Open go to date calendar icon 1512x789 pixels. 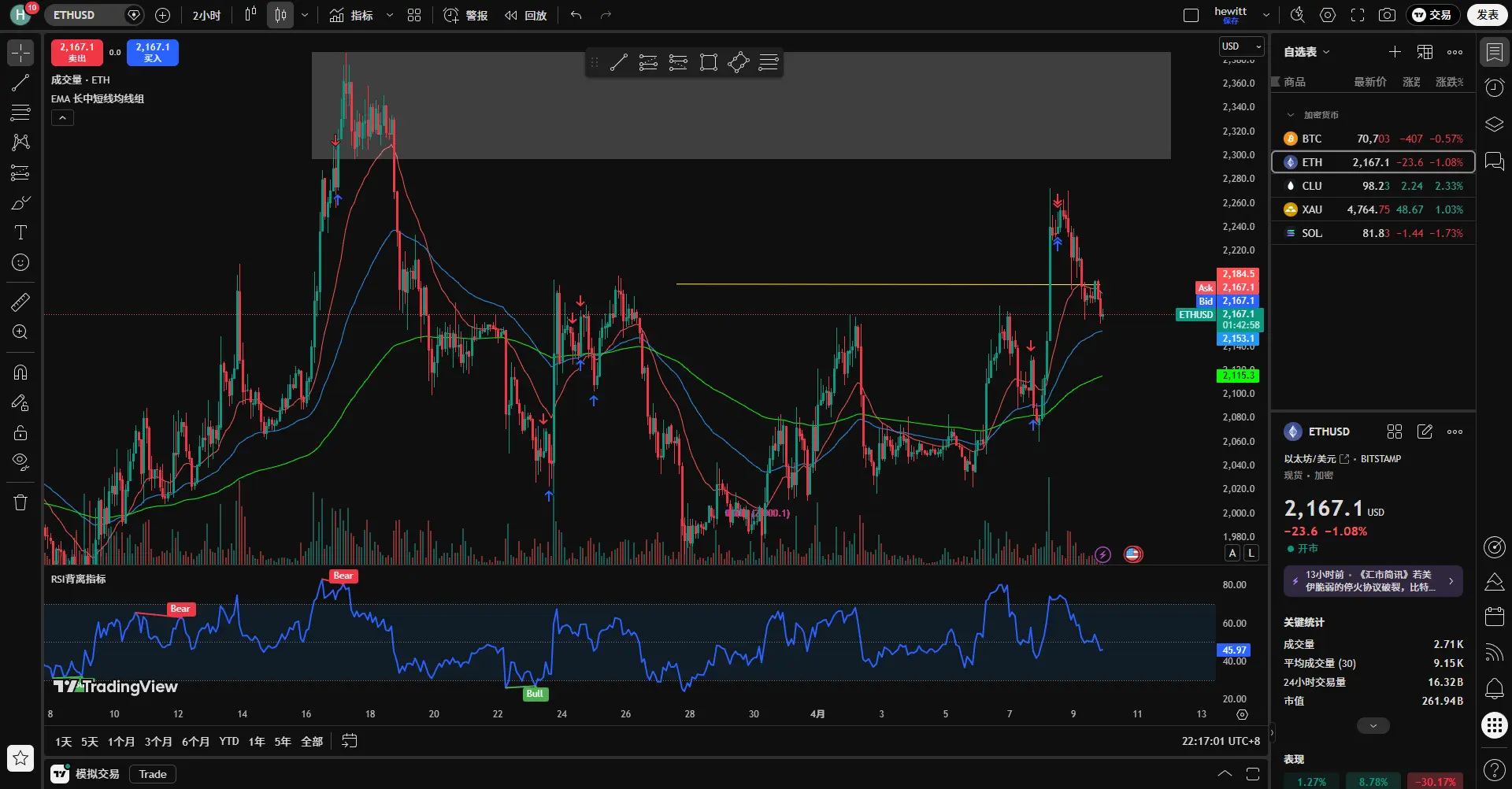click(x=350, y=741)
